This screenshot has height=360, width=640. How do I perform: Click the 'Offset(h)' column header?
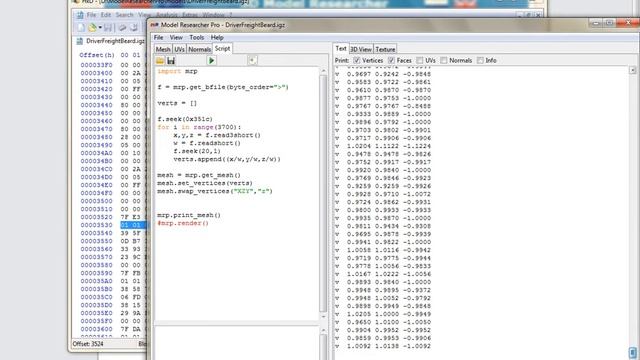(97, 55)
